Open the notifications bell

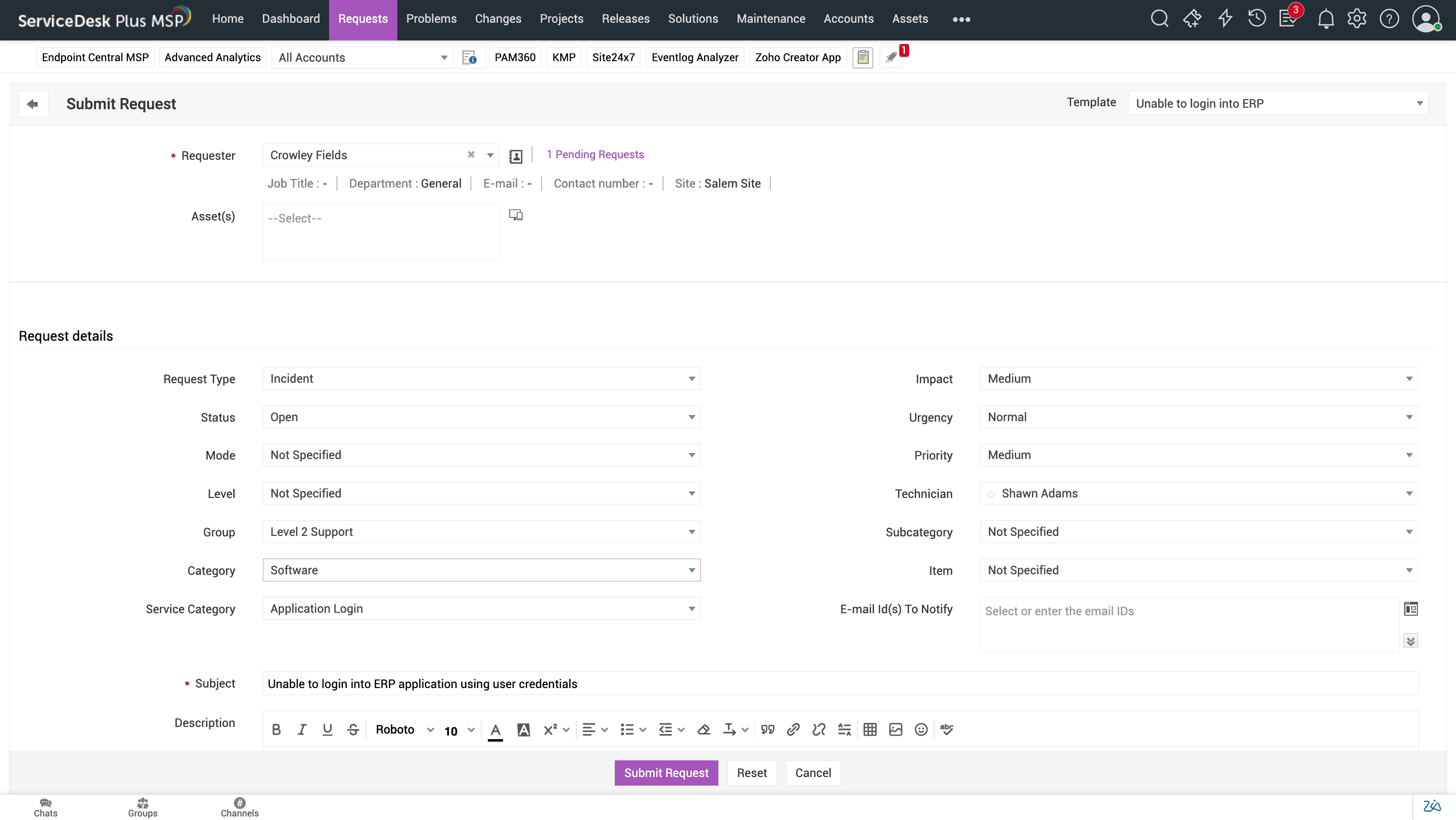click(1326, 19)
